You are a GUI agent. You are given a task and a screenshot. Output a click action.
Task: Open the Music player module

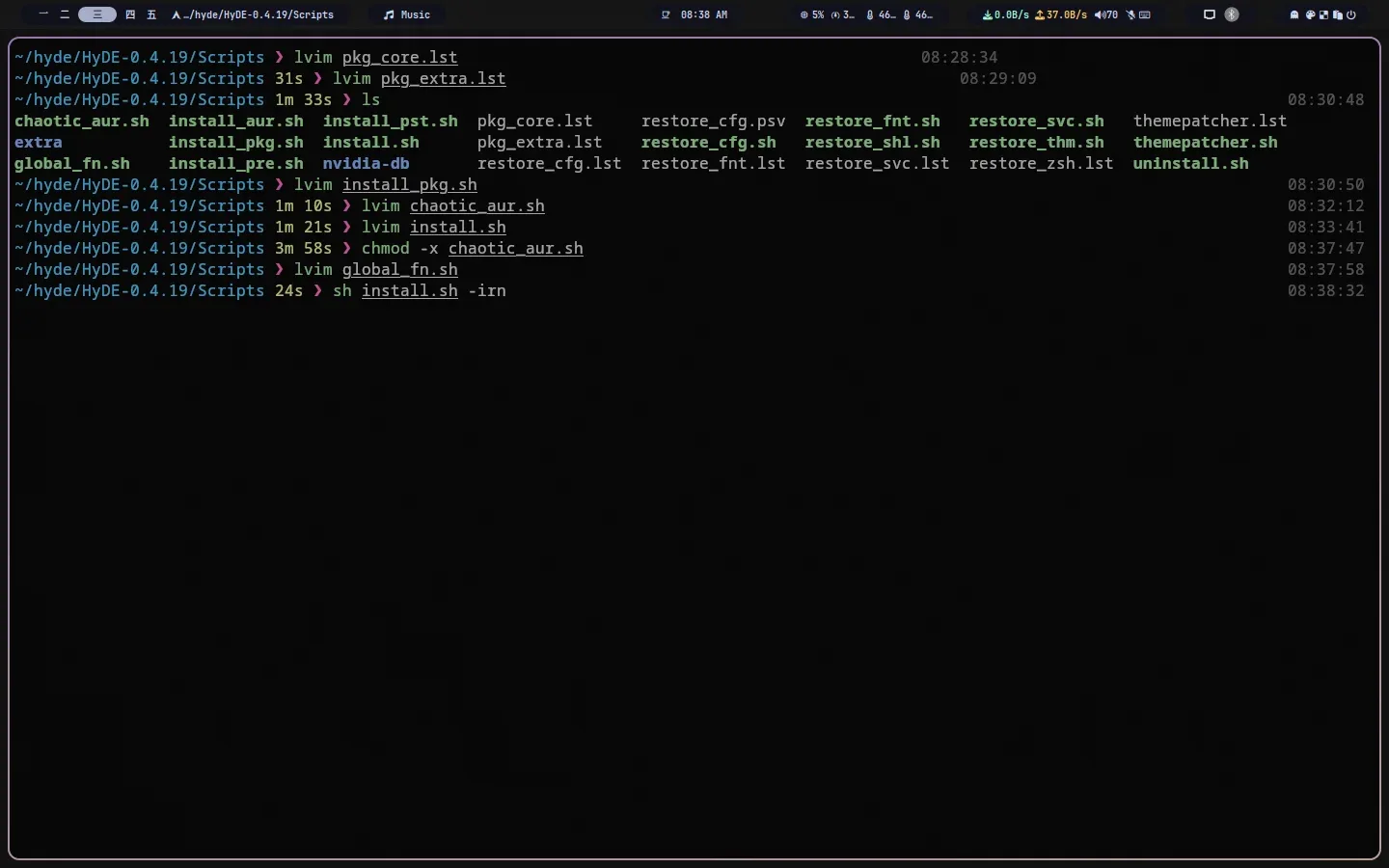(x=406, y=14)
